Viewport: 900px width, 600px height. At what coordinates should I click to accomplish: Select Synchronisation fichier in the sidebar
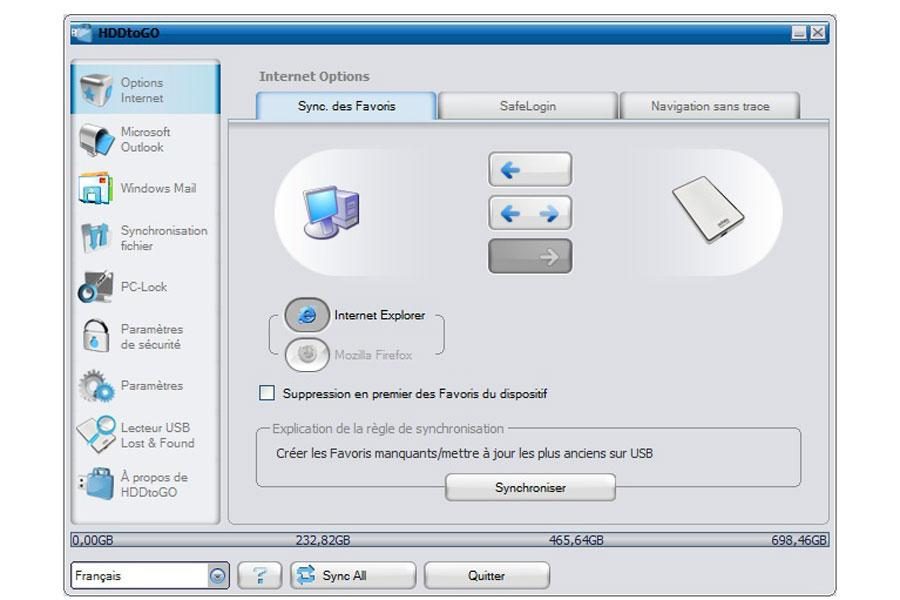(x=145, y=238)
